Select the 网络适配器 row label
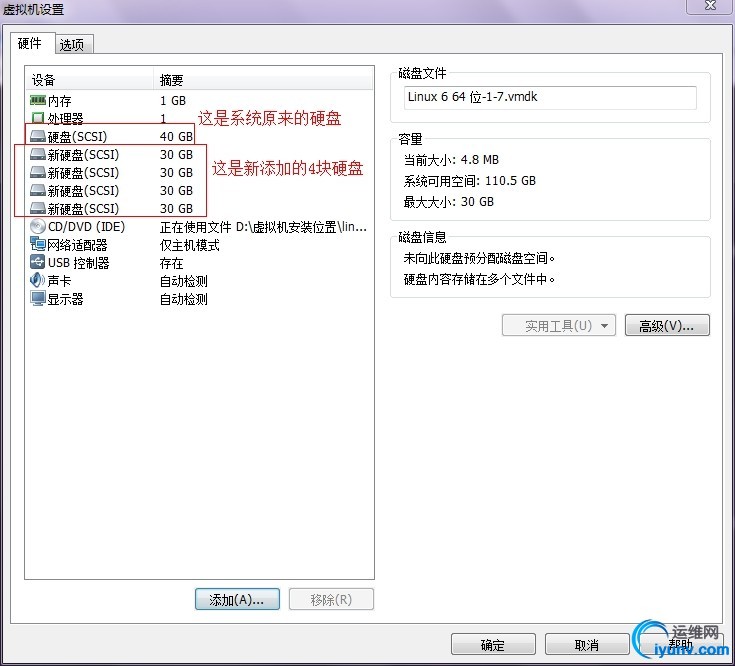 click(77, 245)
